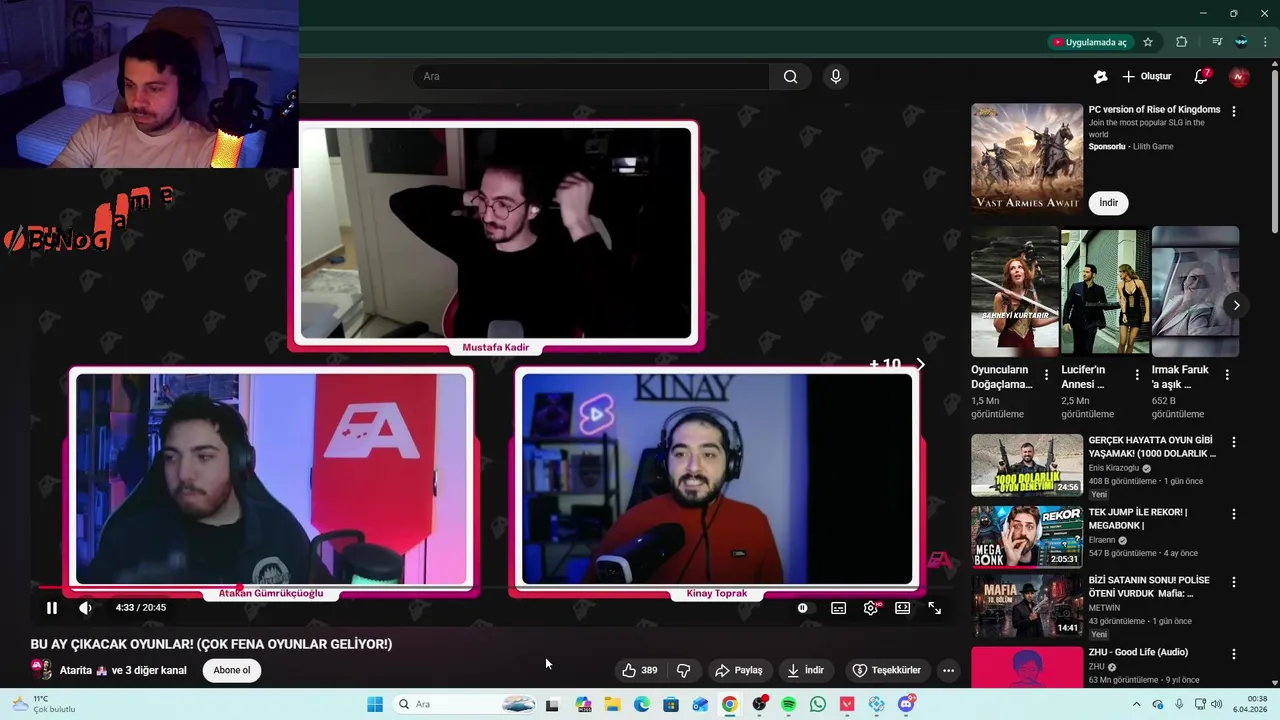Open Microsoft Edge from the taskbar
The height and width of the screenshot is (720, 1280).
641,705
